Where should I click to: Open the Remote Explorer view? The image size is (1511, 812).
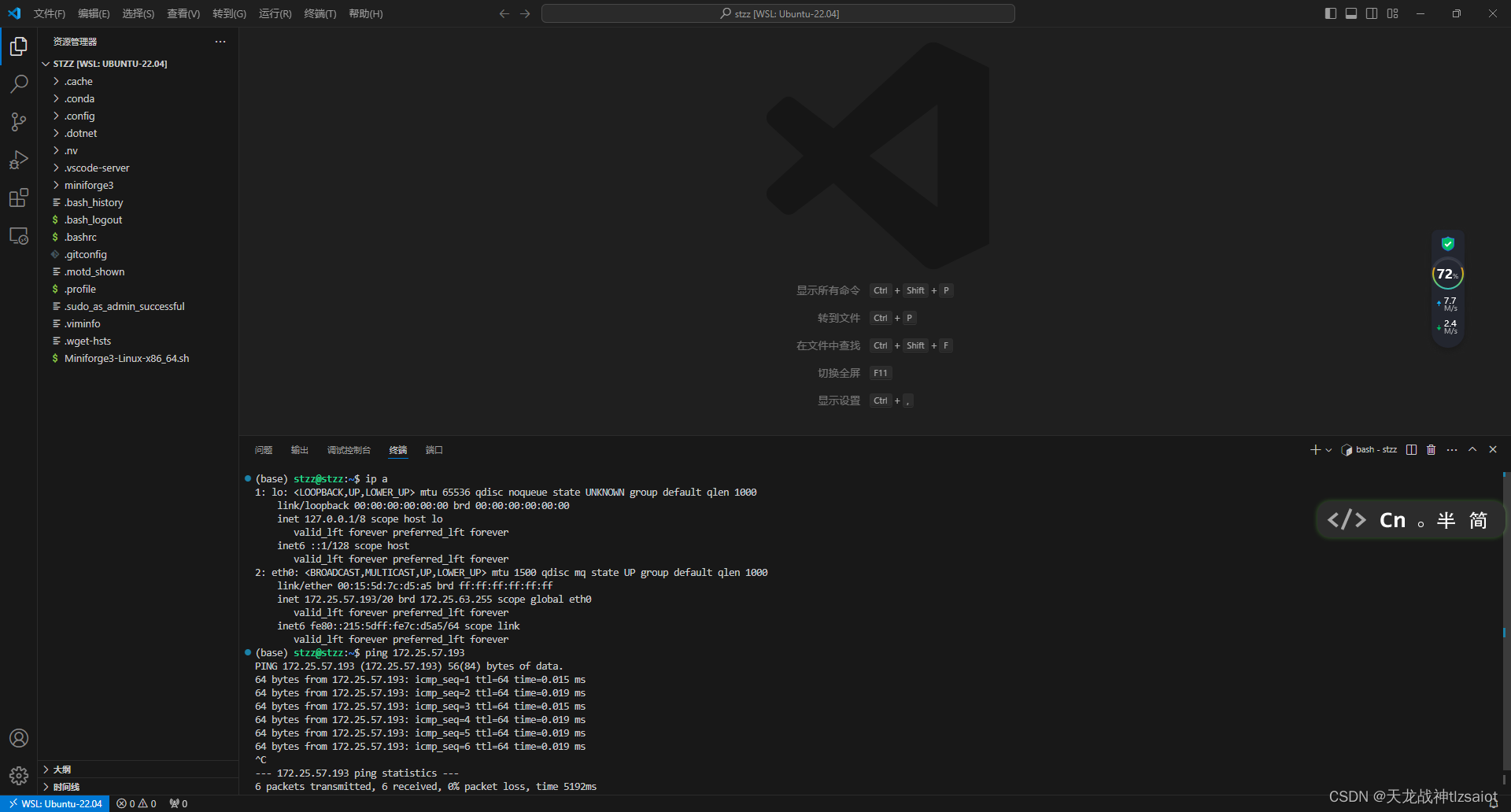point(19,235)
